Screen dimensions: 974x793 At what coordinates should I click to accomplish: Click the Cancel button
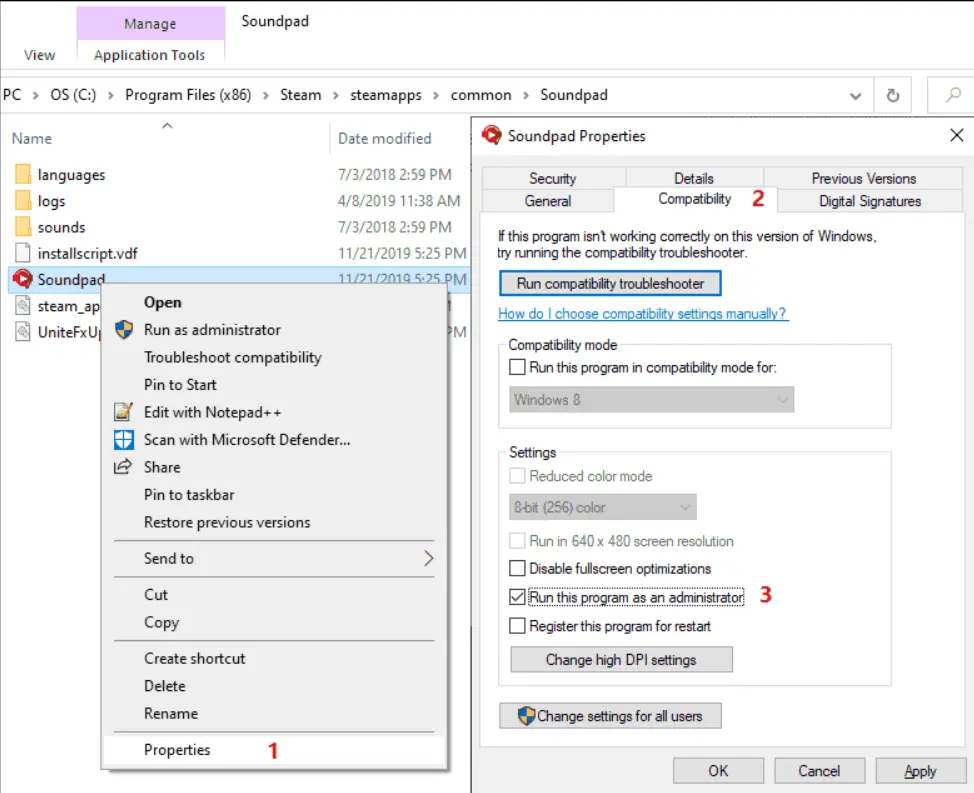[819, 771]
